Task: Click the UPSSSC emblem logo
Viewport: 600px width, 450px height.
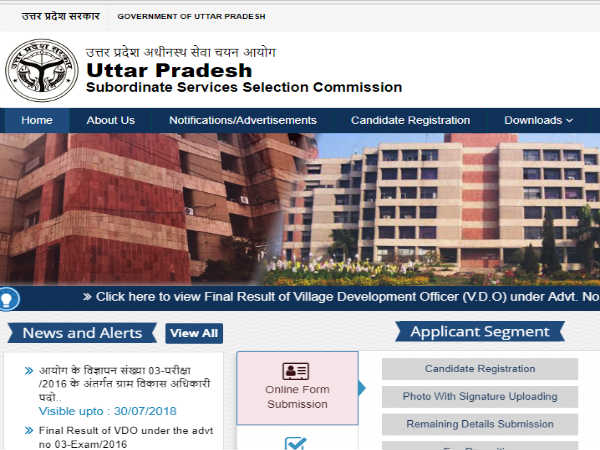Action: pyautogui.click(x=42, y=70)
